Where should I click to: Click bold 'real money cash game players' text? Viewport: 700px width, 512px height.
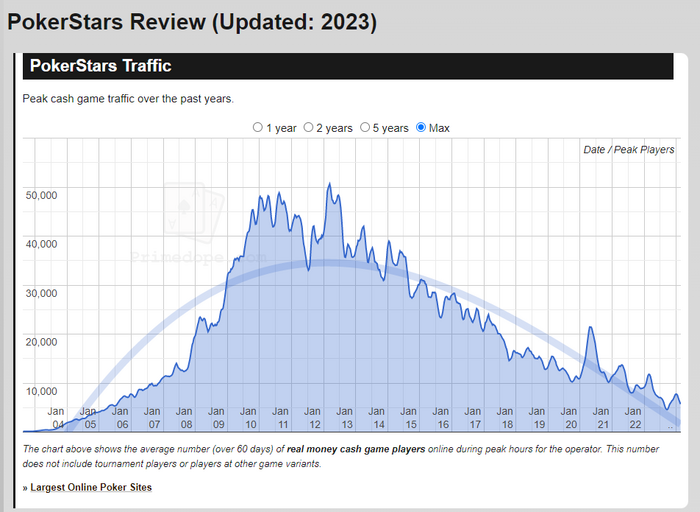click(x=356, y=449)
